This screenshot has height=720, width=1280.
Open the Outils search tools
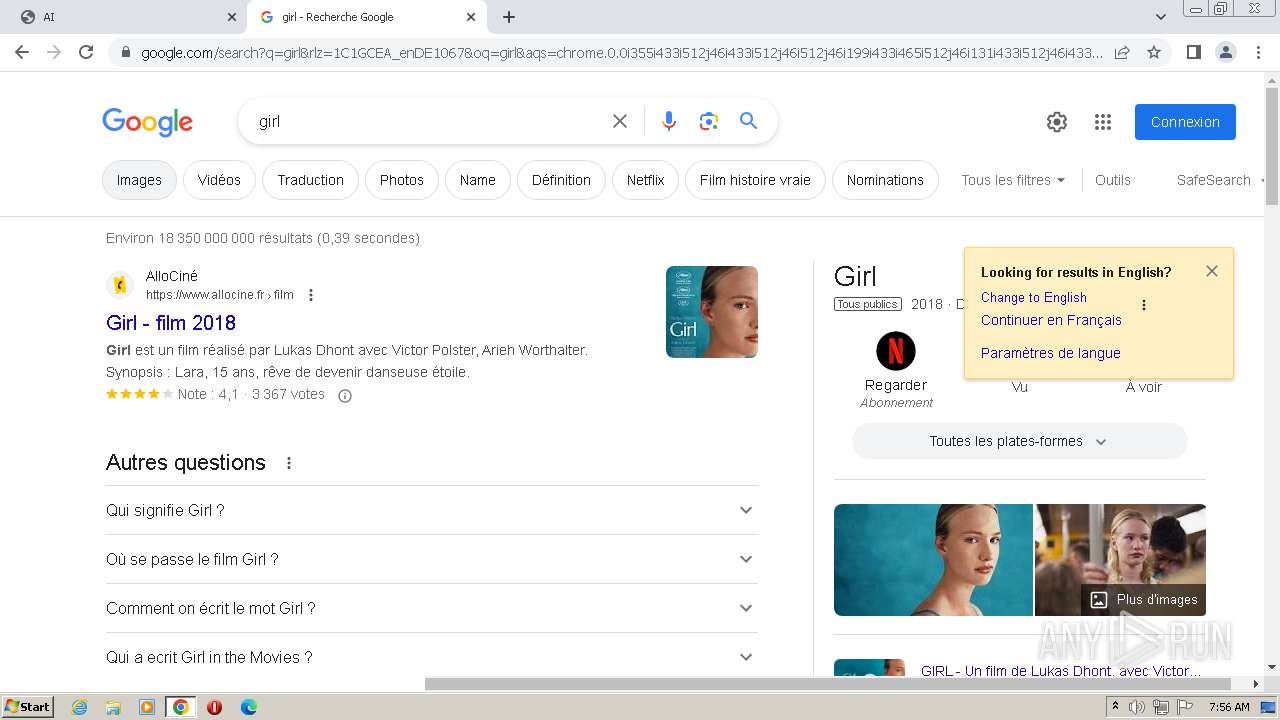pyautogui.click(x=1113, y=180)
